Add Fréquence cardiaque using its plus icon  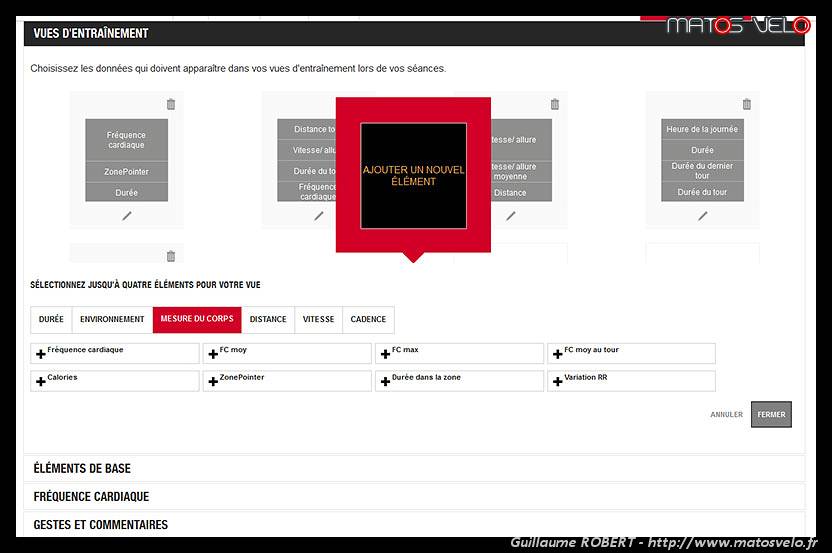(x=41, y=354)
